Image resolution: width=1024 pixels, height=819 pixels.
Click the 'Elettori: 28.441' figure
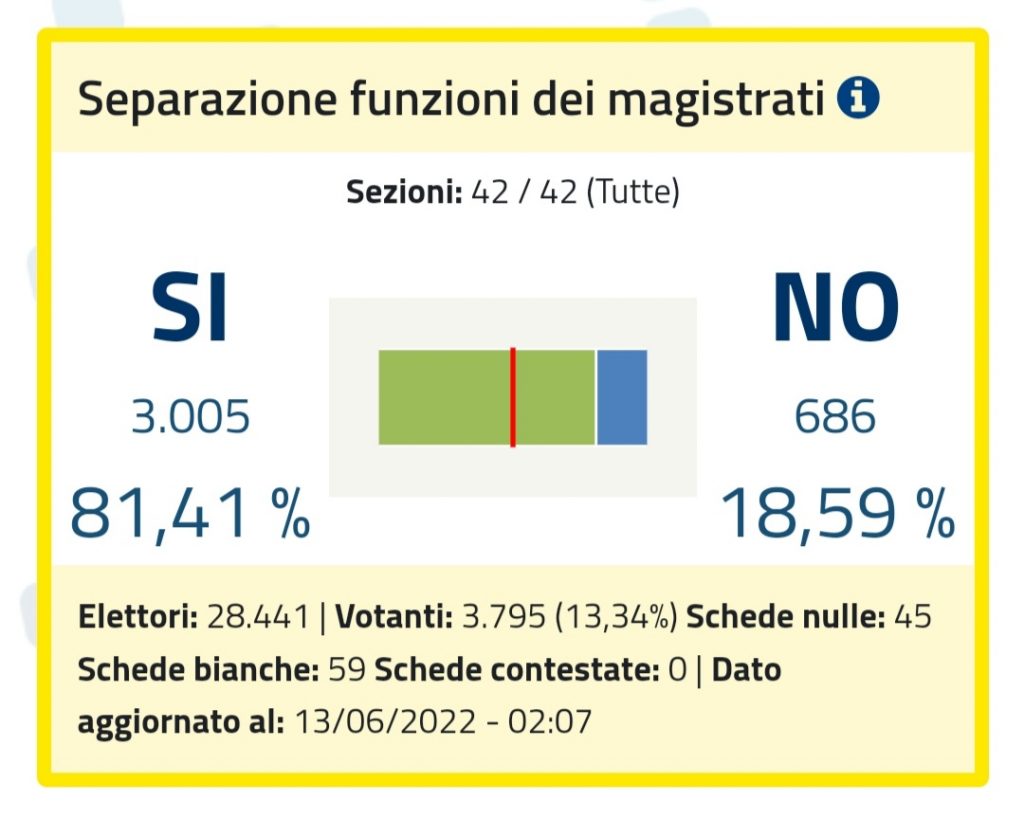pos(193,617)
